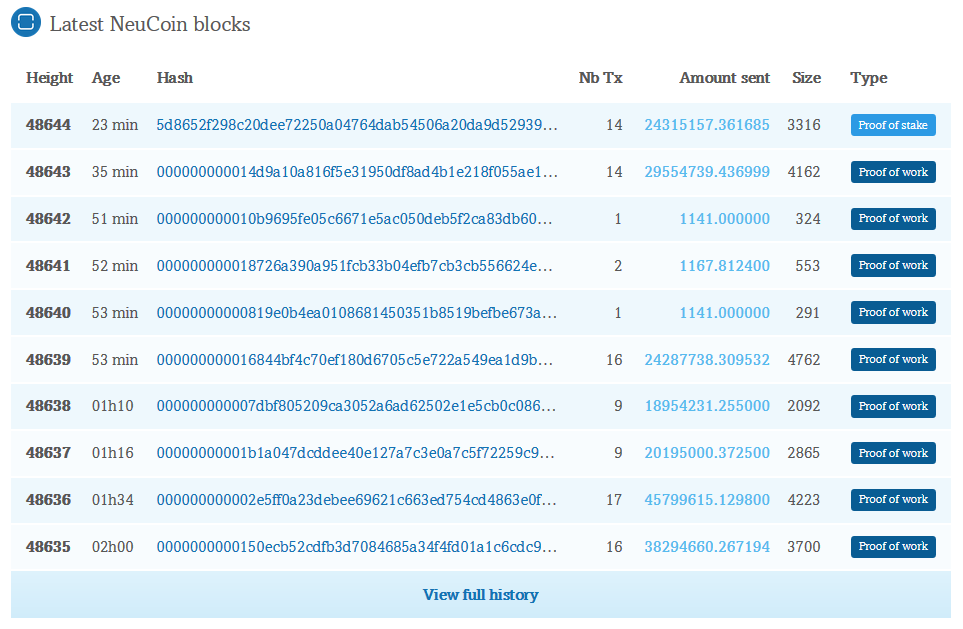Click the NeuCoin blocks logo icon

pos(26,22)
